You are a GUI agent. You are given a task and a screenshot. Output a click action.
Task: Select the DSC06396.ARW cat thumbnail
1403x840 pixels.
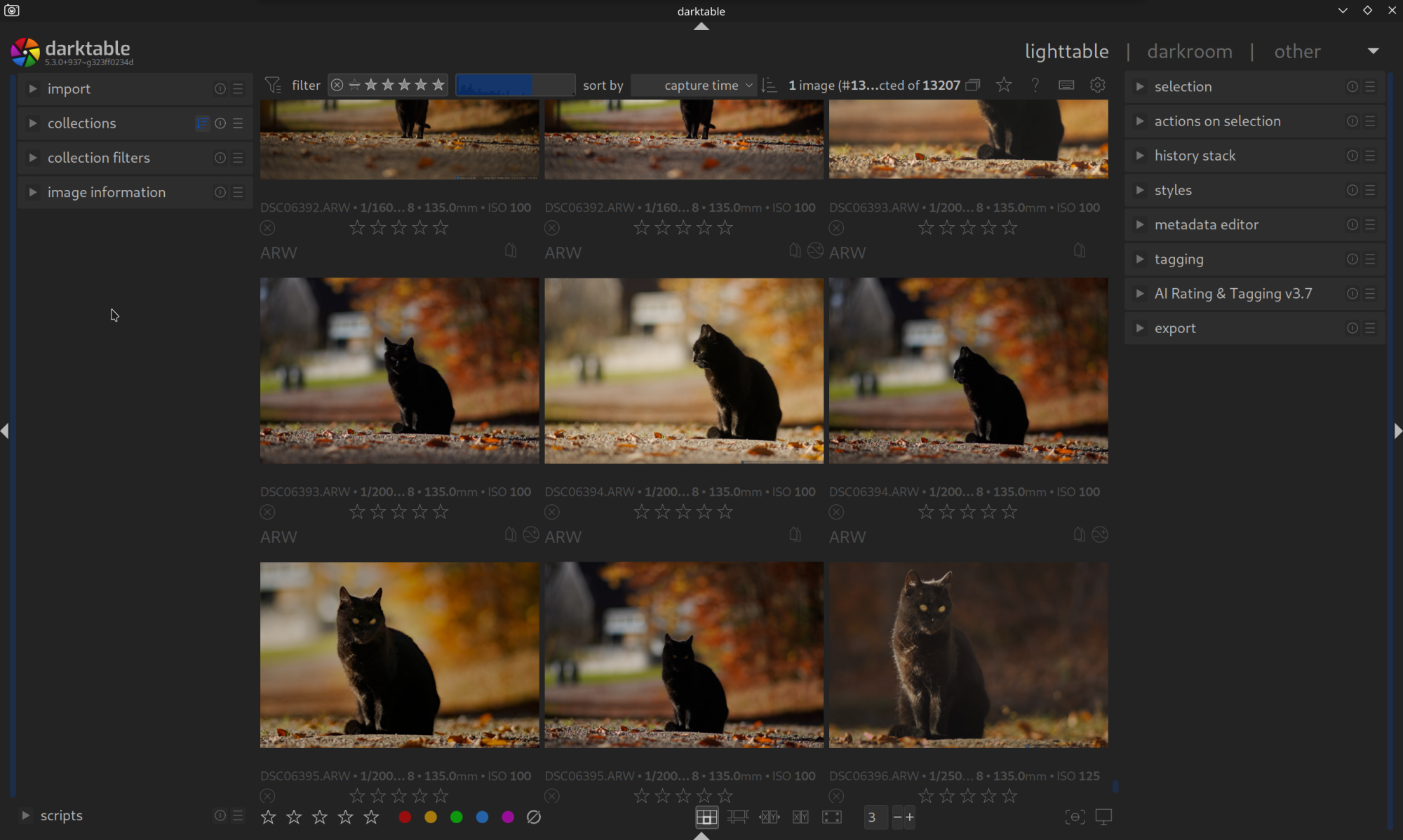tap(968, 655)
